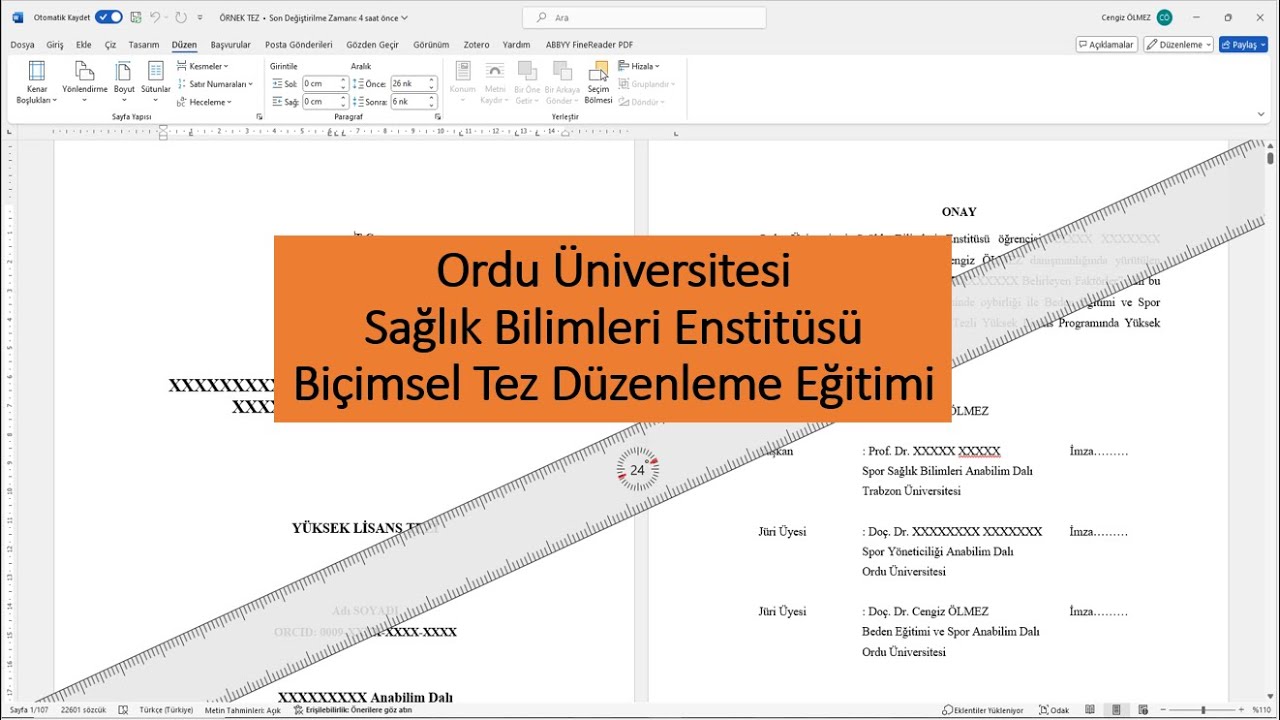Image resolution: width=1280 pixels, height=720 pixels.
Task: Click Sayfa 1/107 page indicator
Action: (29, 710)
